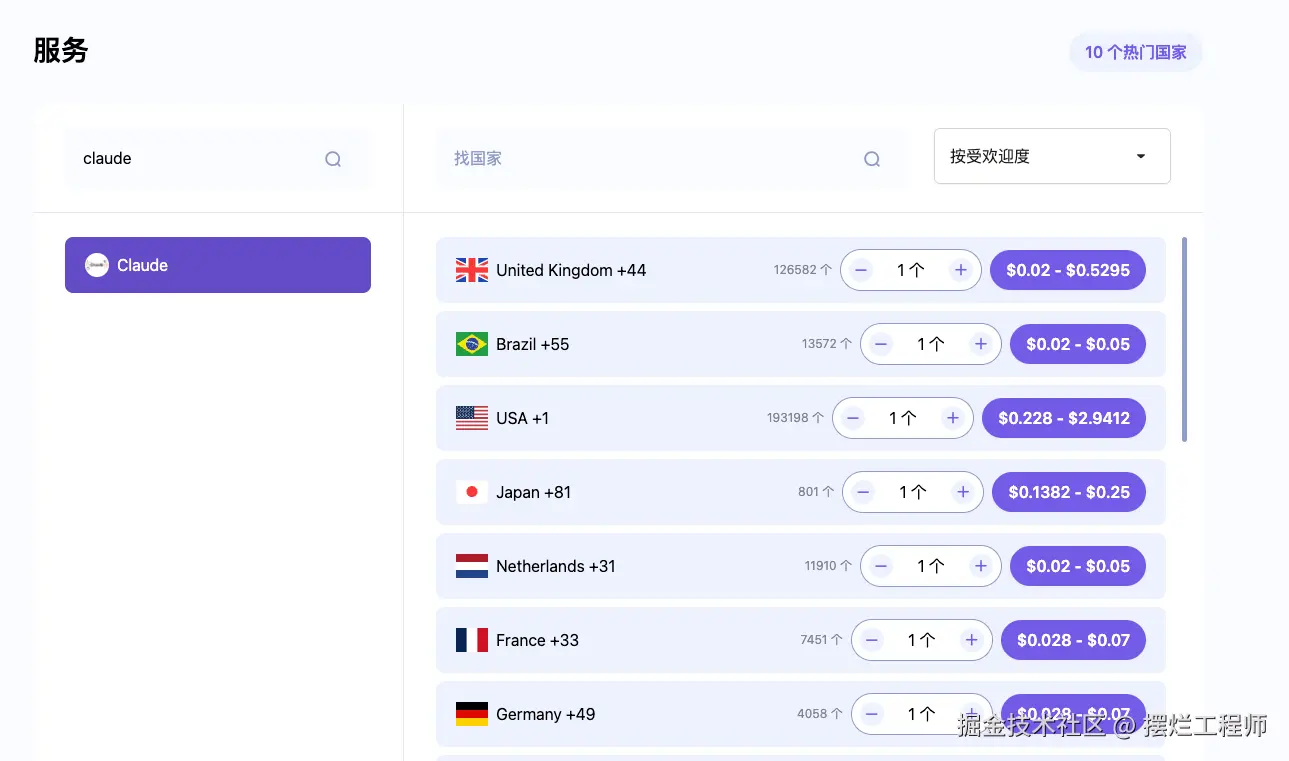Screen dimensions: 1289x761
Task: Increase quantity for Brazil +55
Action: 981,344
